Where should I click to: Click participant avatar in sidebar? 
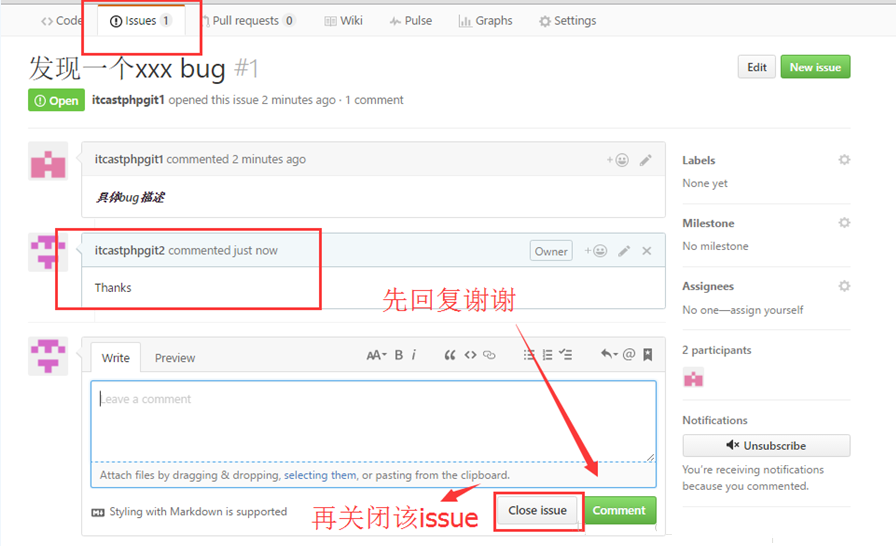tap(693, 378)
